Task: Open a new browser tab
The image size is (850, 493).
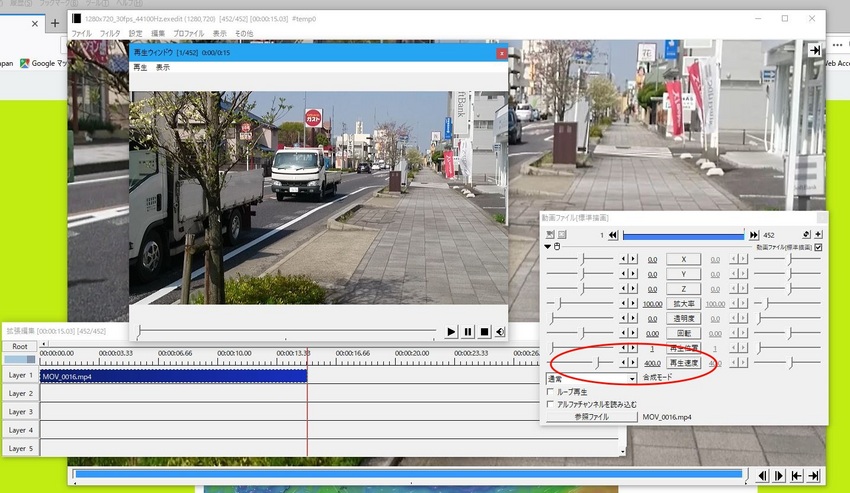Action: click(x=55, y=23)
